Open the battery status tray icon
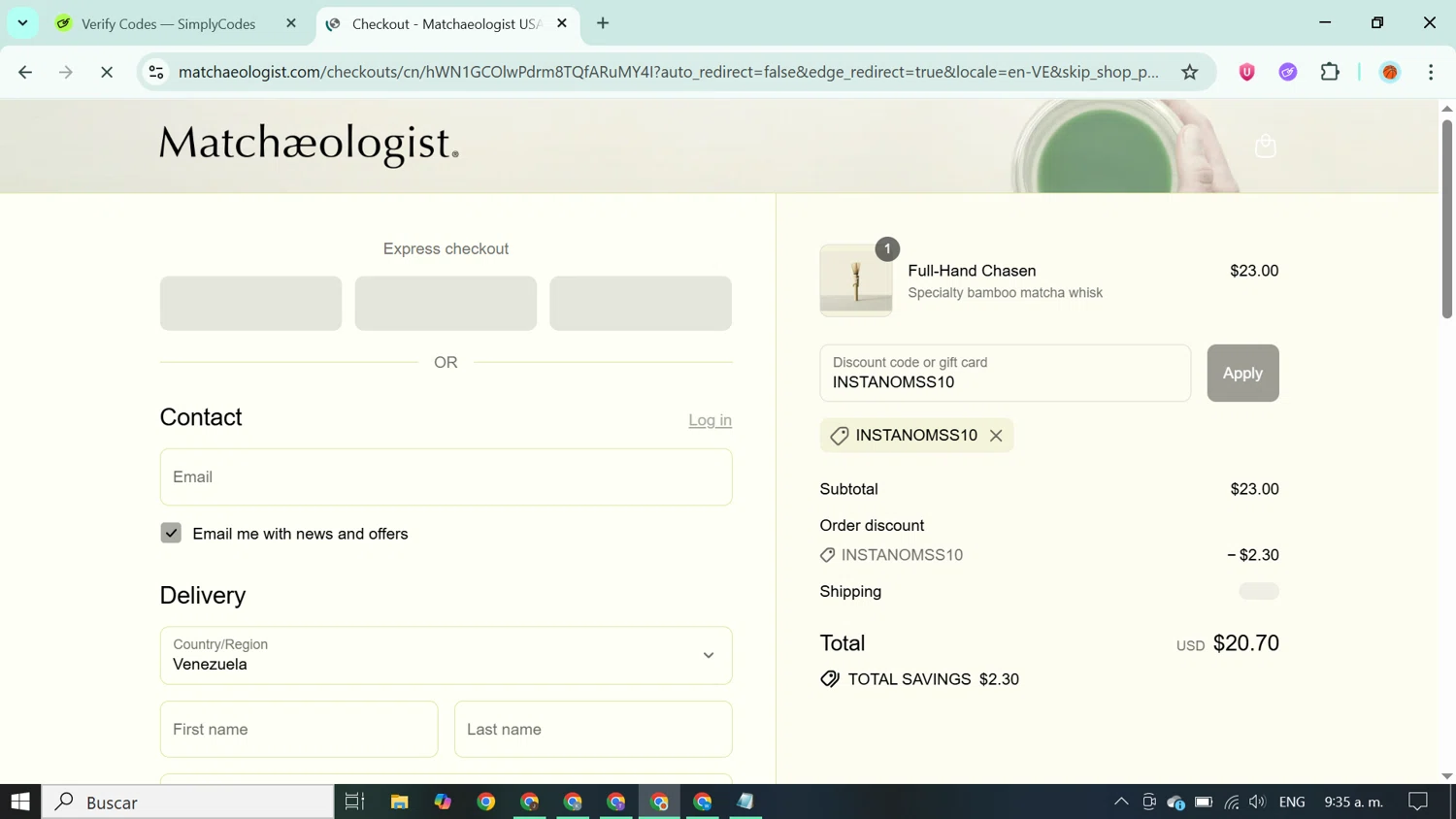 coord(1204,802)
